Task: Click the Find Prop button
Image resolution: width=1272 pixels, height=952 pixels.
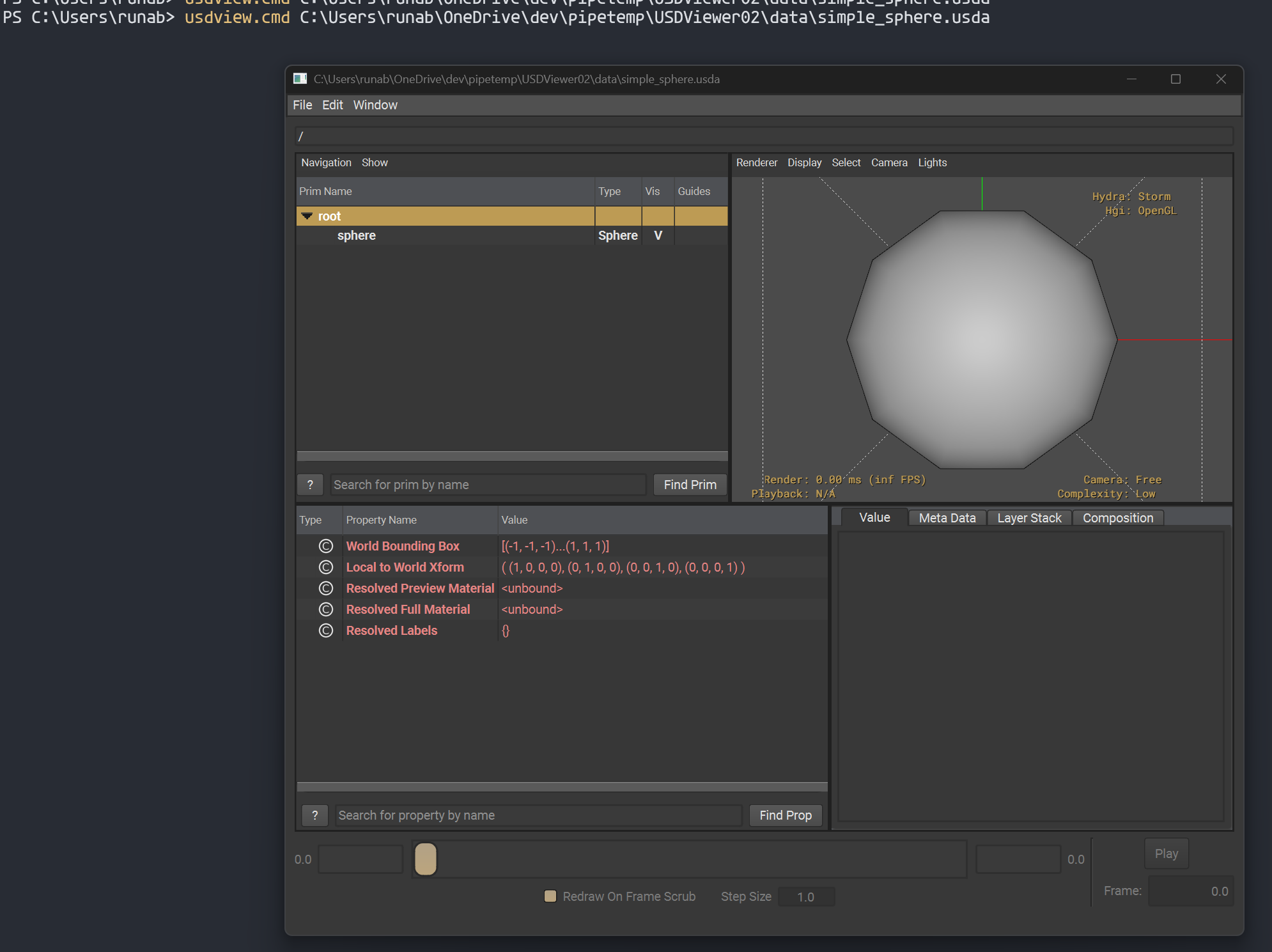Action: point(785,815)
